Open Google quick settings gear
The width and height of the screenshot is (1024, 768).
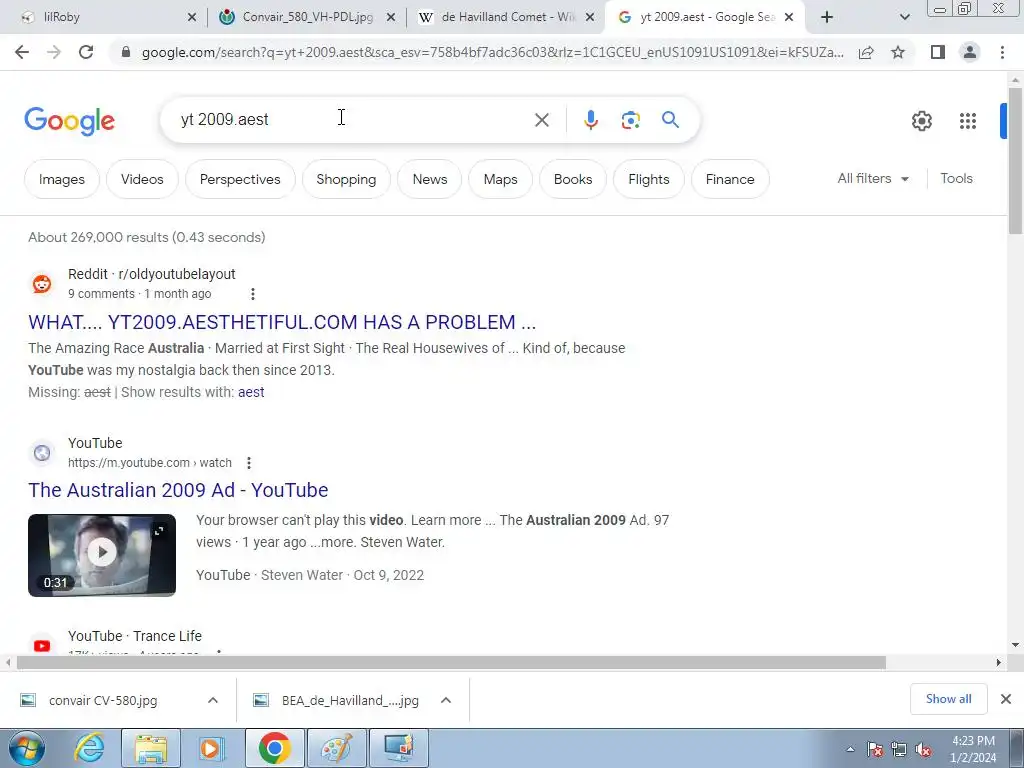(x=921, y=121)
